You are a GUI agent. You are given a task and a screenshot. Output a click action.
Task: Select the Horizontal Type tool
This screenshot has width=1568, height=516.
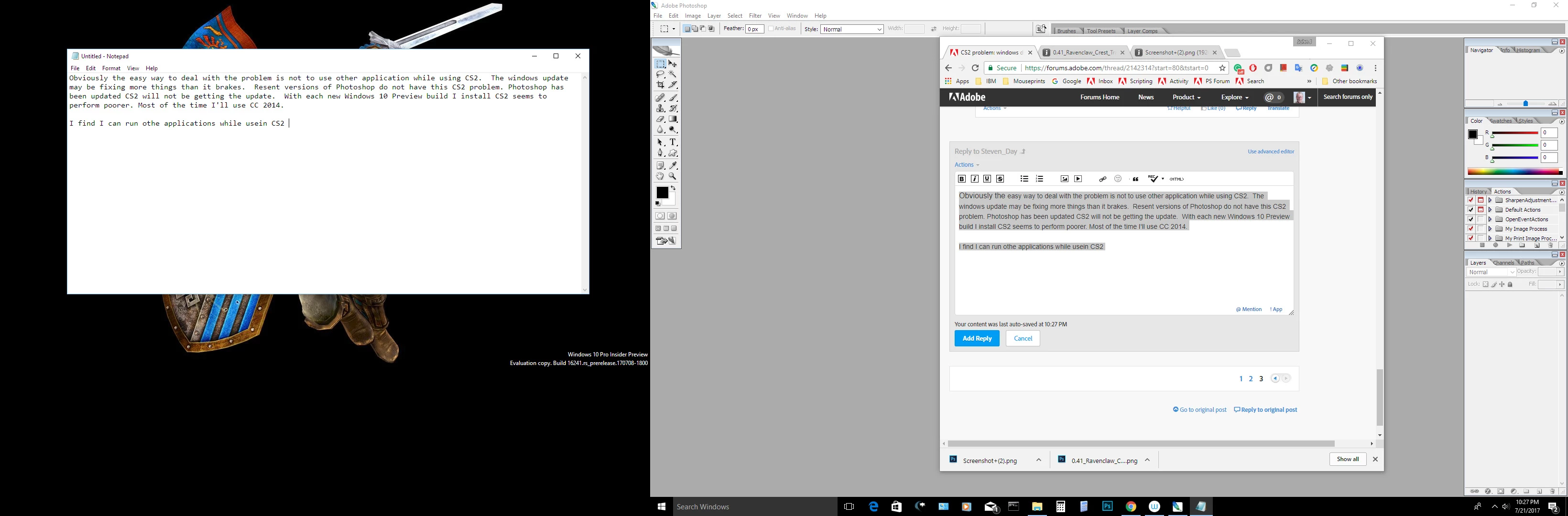(x=673, y=142)
